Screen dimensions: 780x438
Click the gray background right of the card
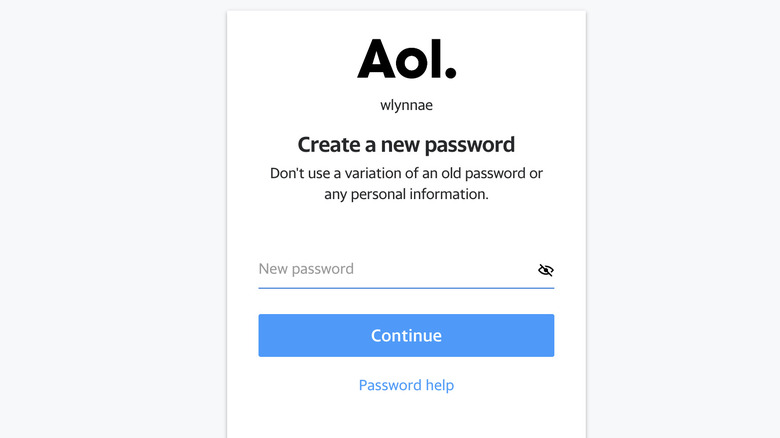(x=680, y=220)
